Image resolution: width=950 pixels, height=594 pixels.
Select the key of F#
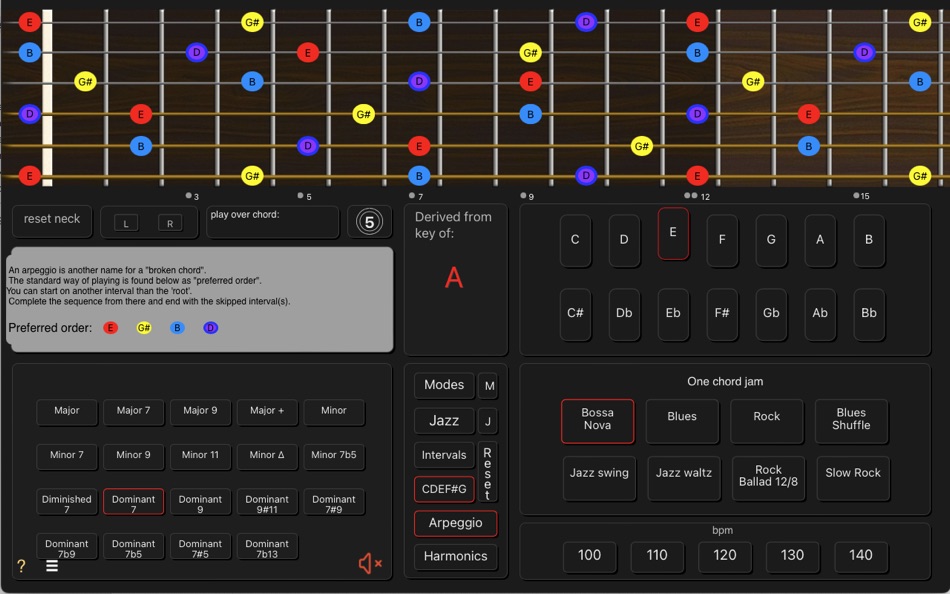tap(722, 314)
